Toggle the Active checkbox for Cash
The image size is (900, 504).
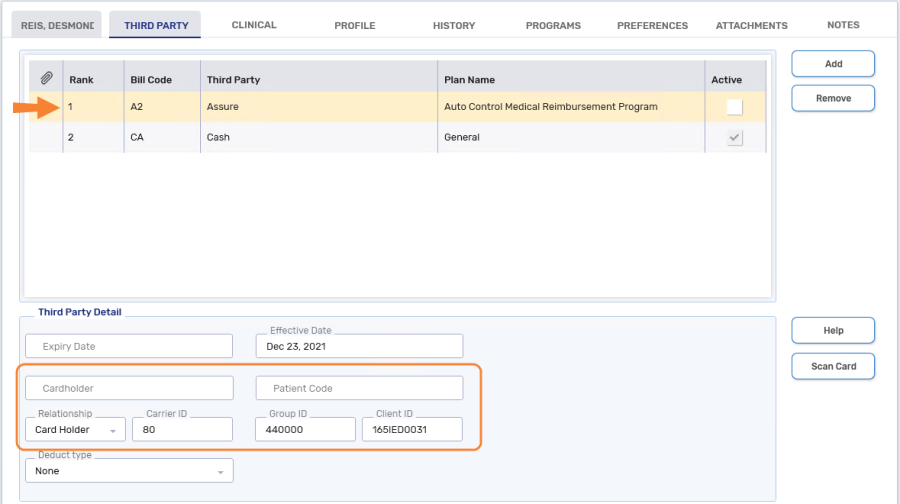(735, 138)
